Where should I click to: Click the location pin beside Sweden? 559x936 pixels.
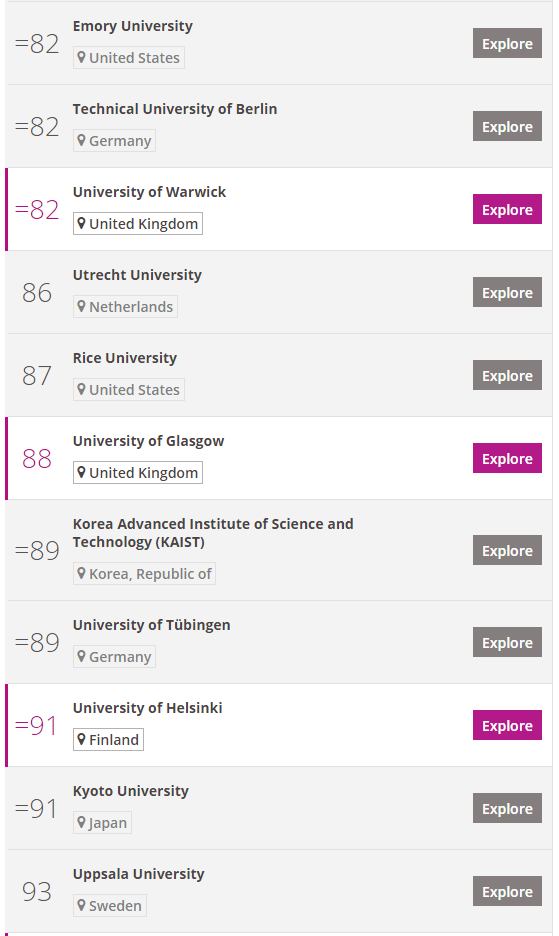click(x=81, y=906)
